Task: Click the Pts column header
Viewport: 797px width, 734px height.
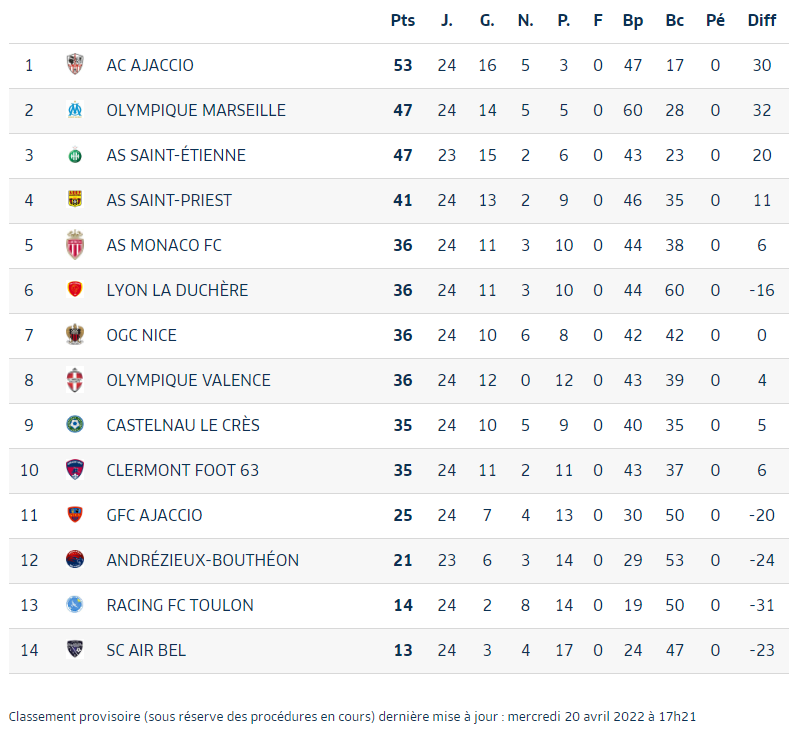Action: (x=403, y=20)
